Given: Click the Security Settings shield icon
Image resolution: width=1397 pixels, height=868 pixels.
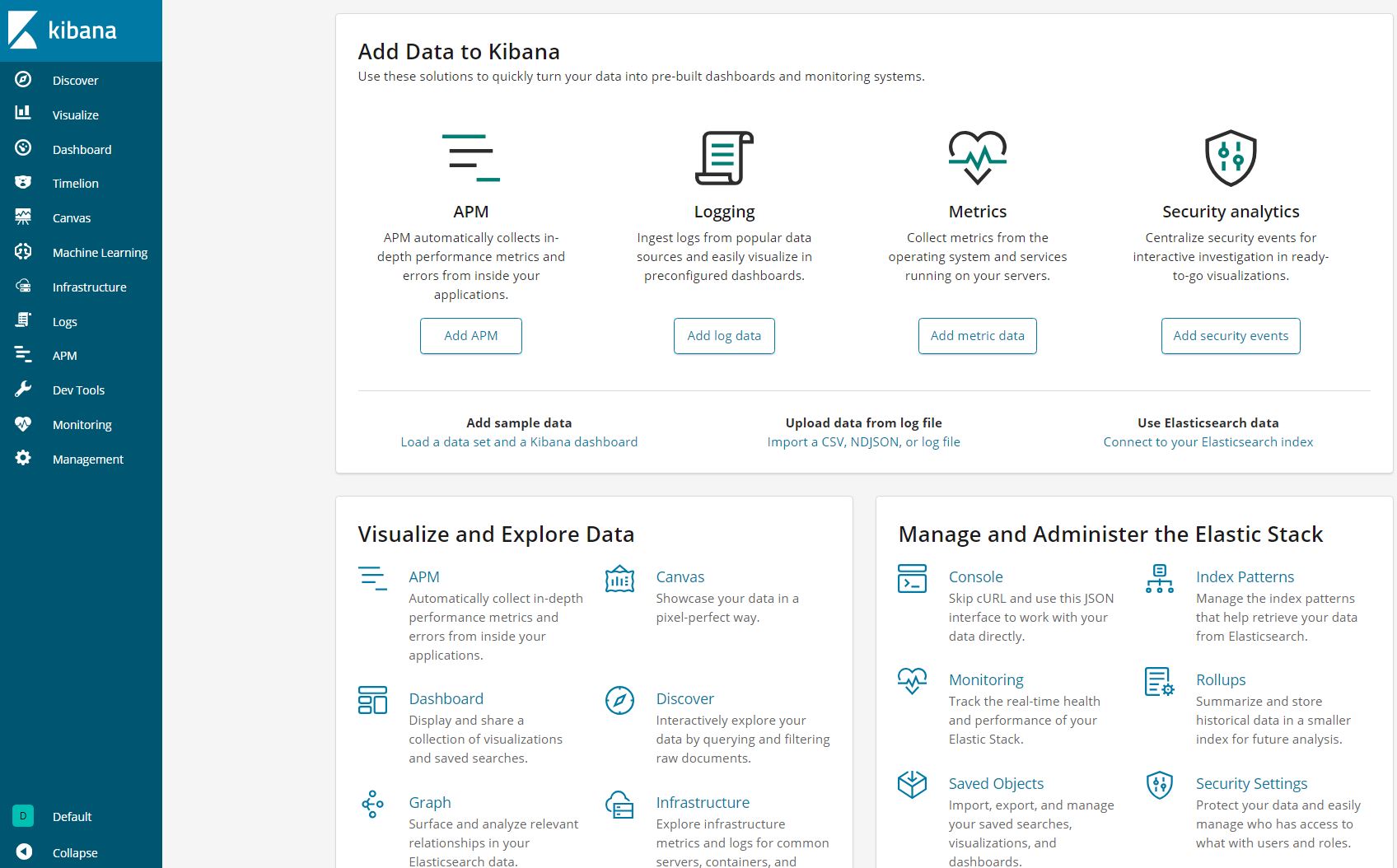Looking at the screenshot, I should (x=1160, y=785).
